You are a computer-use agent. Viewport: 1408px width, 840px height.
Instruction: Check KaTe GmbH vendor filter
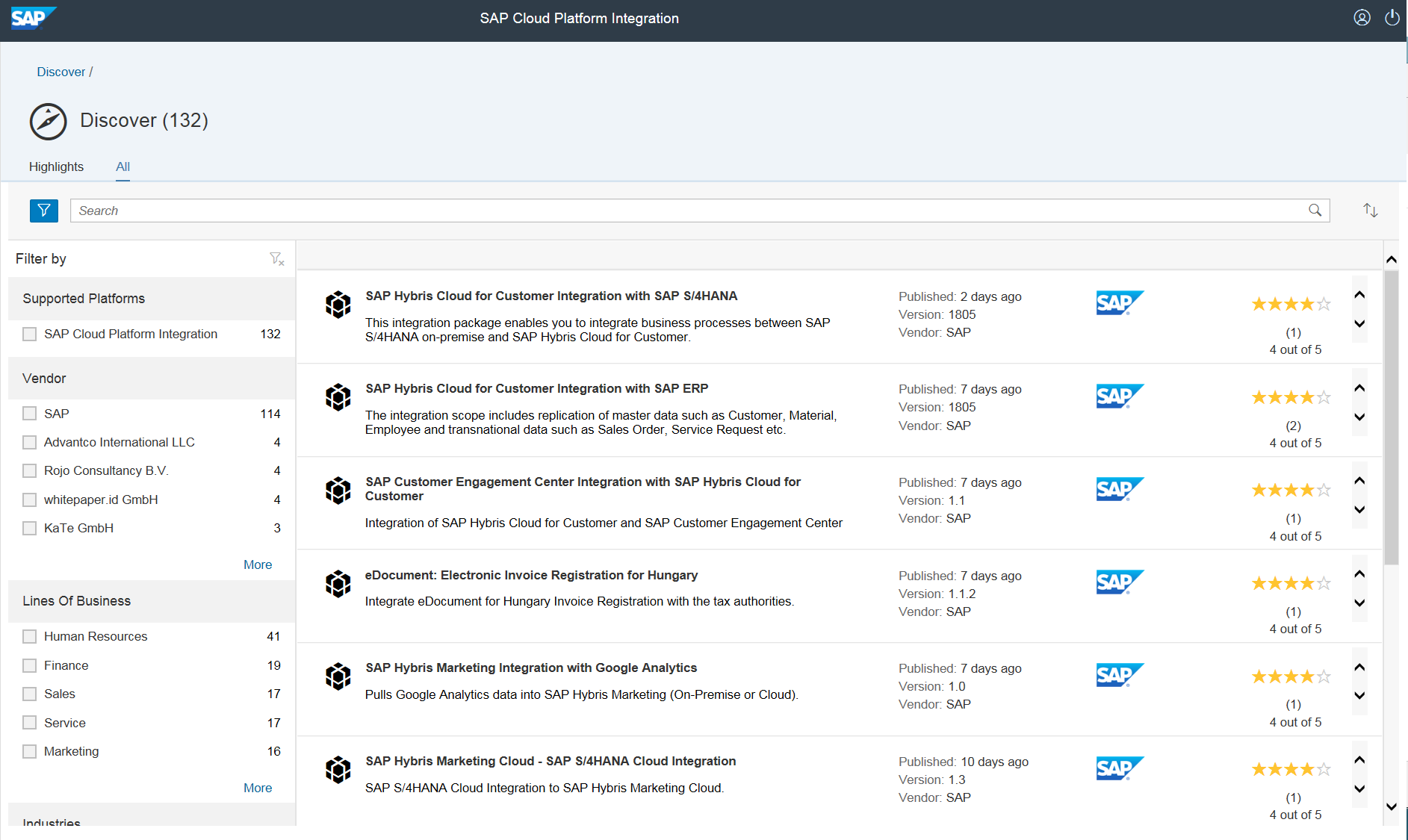(x=30, y=529)
